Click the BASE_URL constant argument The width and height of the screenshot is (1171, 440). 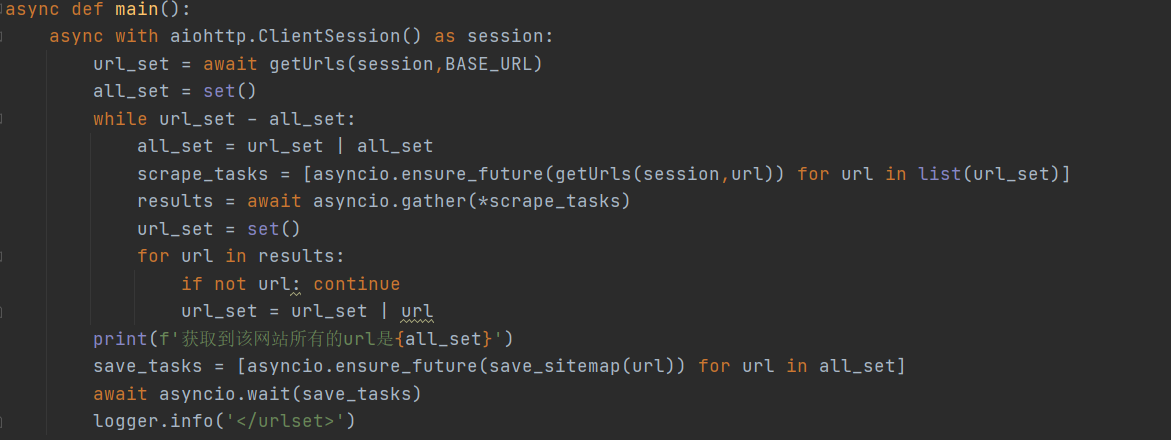[489, 64]
